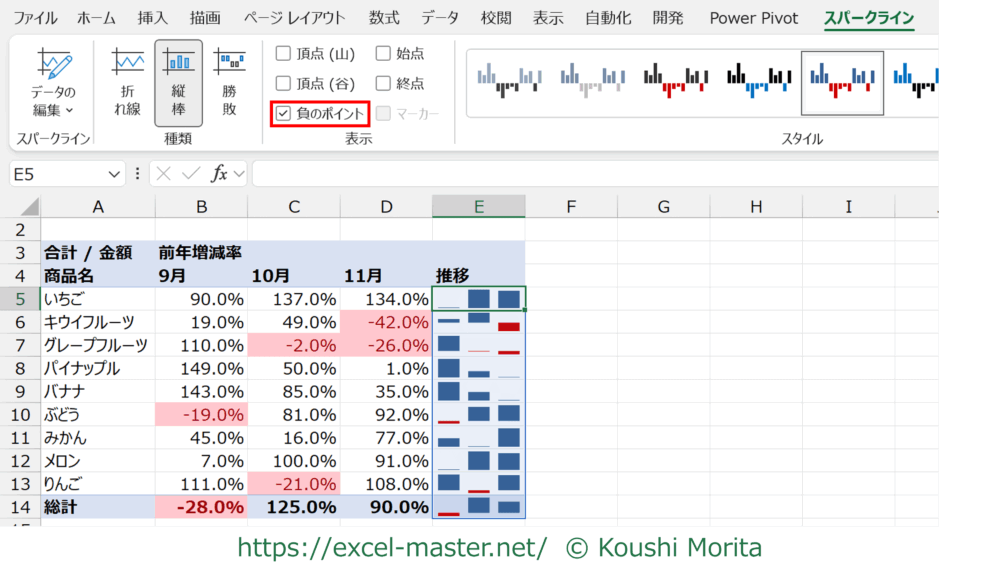Open the Name Box dropdown arrow
The height and width of the screenshot is (563, 1000).
pos(115,174)
